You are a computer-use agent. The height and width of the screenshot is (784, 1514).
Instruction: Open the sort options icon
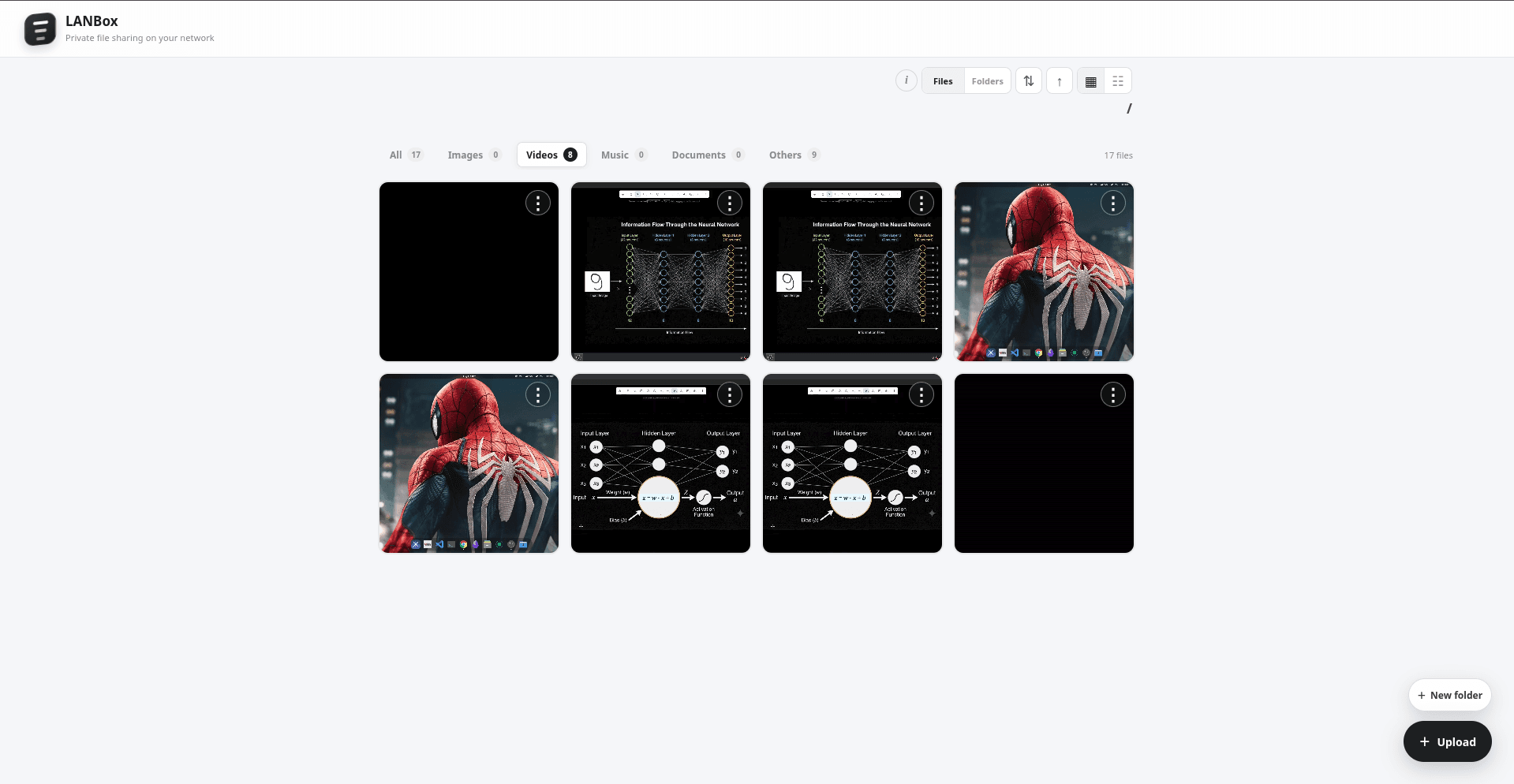(1029, 80)
